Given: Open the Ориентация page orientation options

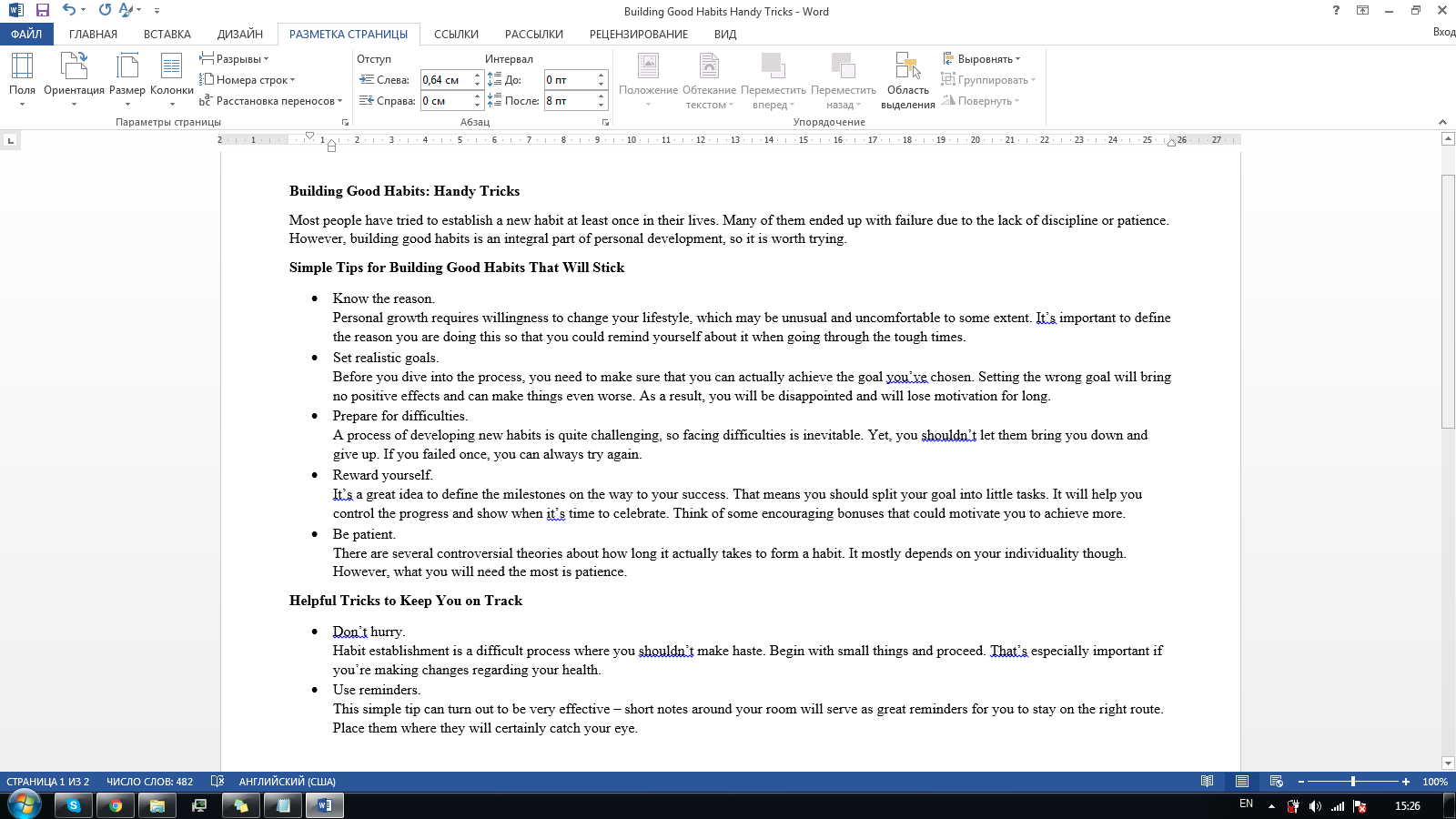Looking at the screenshot, I should (74, 79).
